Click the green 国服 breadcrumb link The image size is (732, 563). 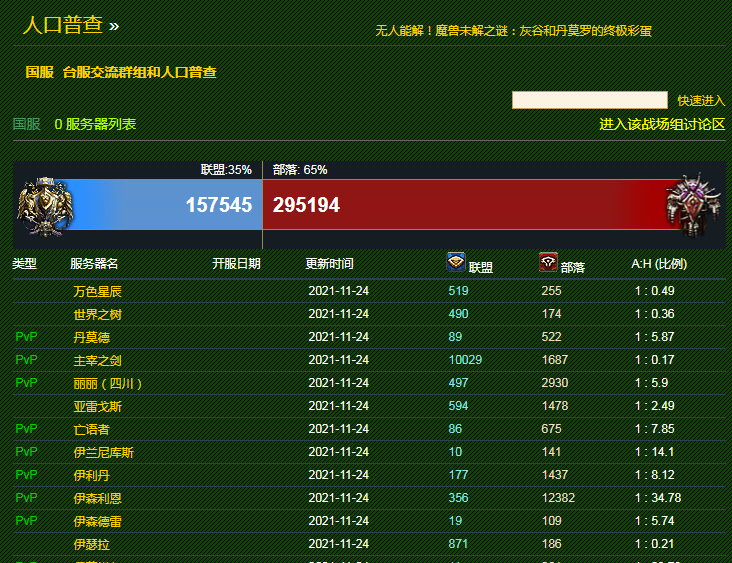27,124
